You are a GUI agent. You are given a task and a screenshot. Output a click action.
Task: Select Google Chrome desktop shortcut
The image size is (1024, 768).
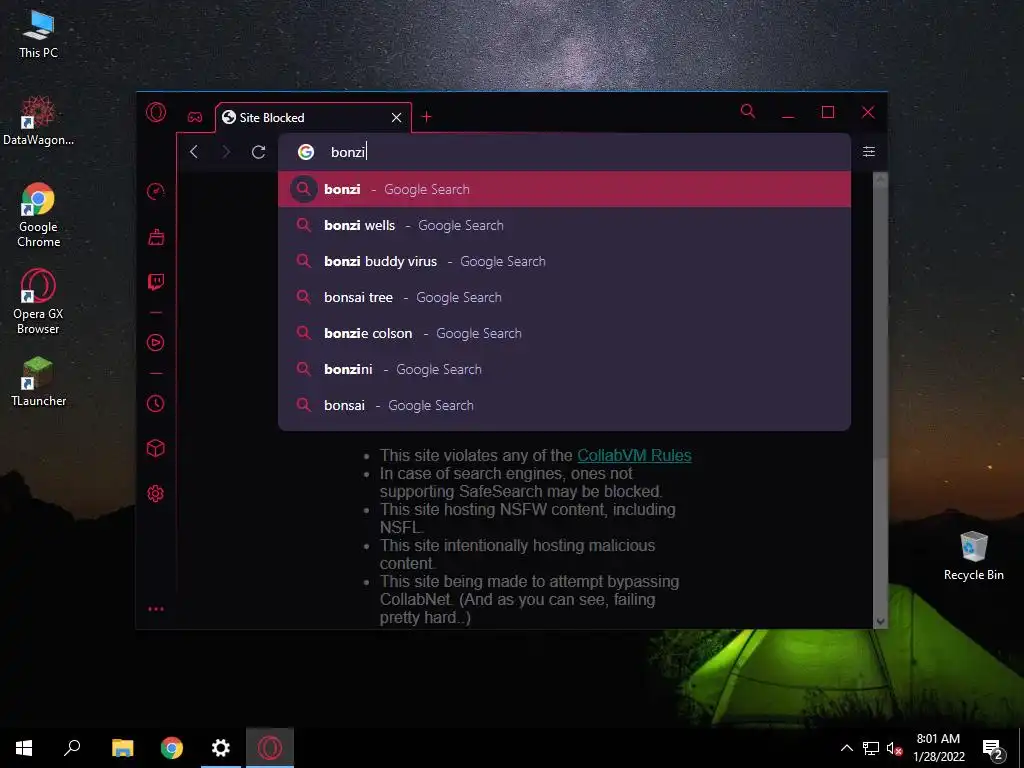[38, 216]
